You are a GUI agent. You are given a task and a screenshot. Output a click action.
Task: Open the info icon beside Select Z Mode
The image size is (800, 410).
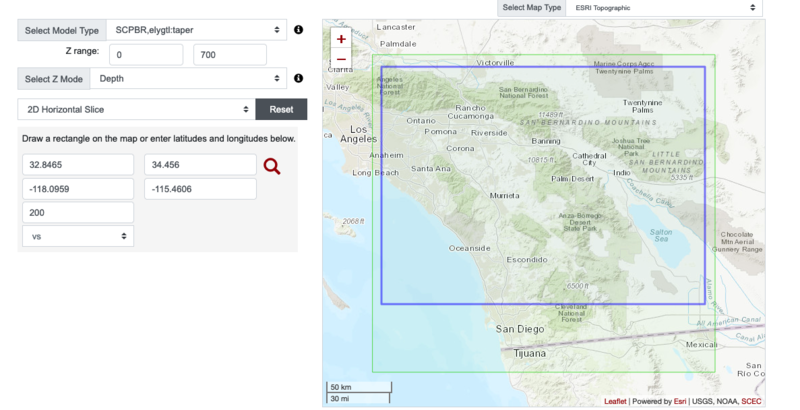coord(298,78)
